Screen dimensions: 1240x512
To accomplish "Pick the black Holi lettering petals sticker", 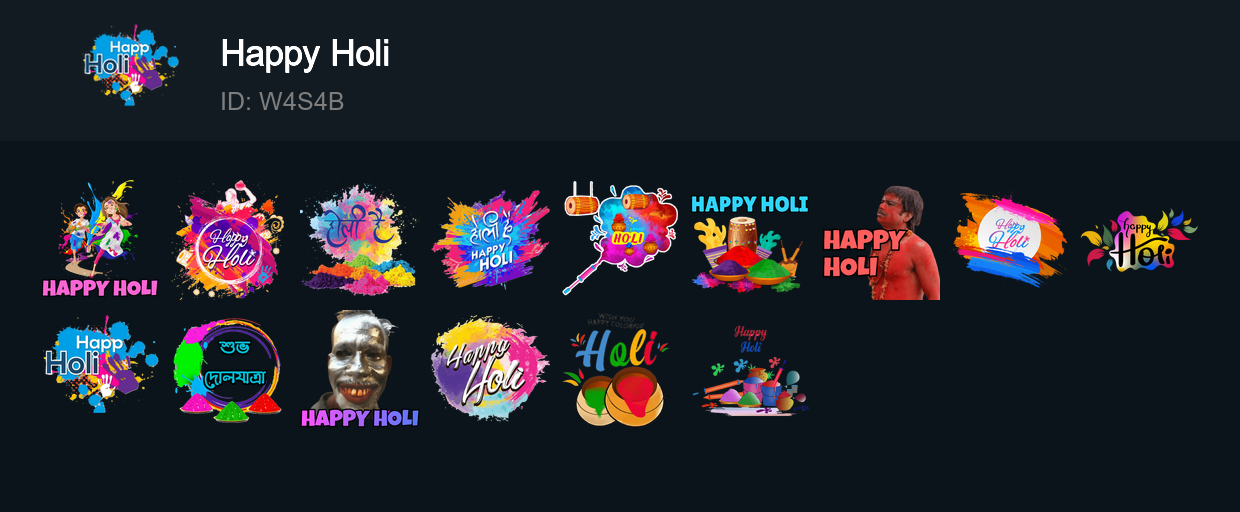I will [x=1140, y=240].
